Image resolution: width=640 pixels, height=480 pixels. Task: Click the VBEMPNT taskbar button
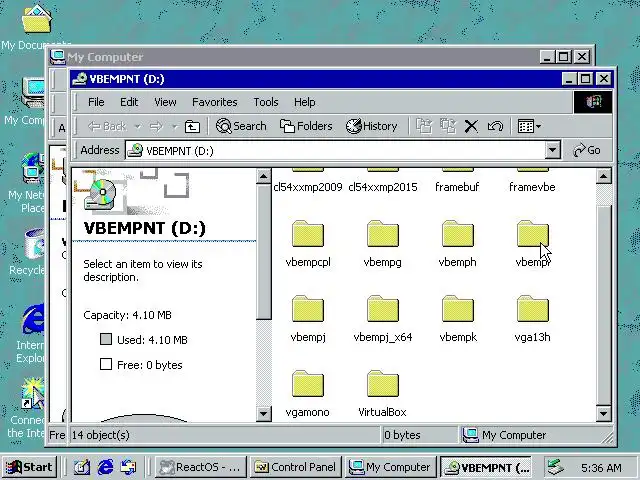[x=486, y=467]
